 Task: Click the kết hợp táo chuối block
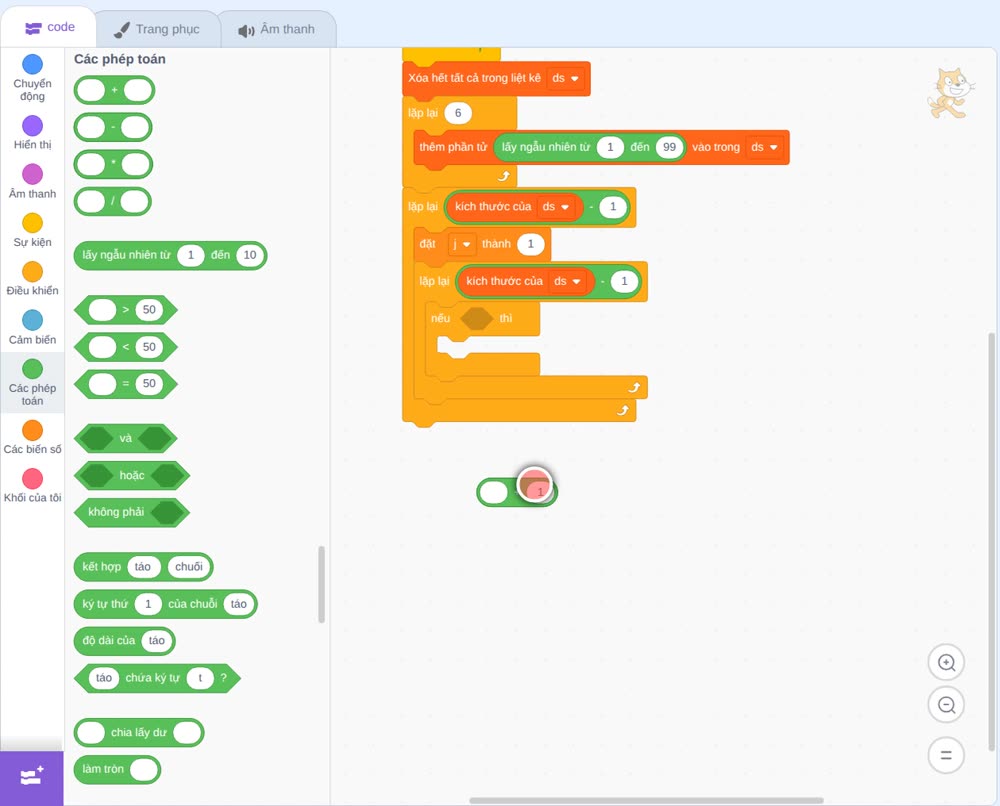(143, 567)
